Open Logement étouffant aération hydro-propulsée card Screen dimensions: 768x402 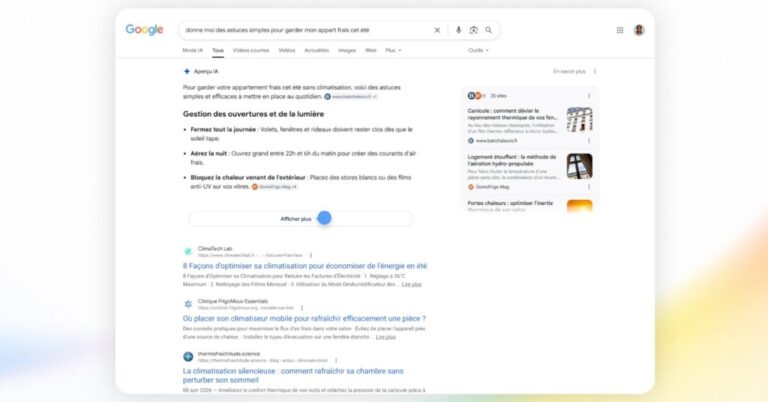click(x=512, y=160)
